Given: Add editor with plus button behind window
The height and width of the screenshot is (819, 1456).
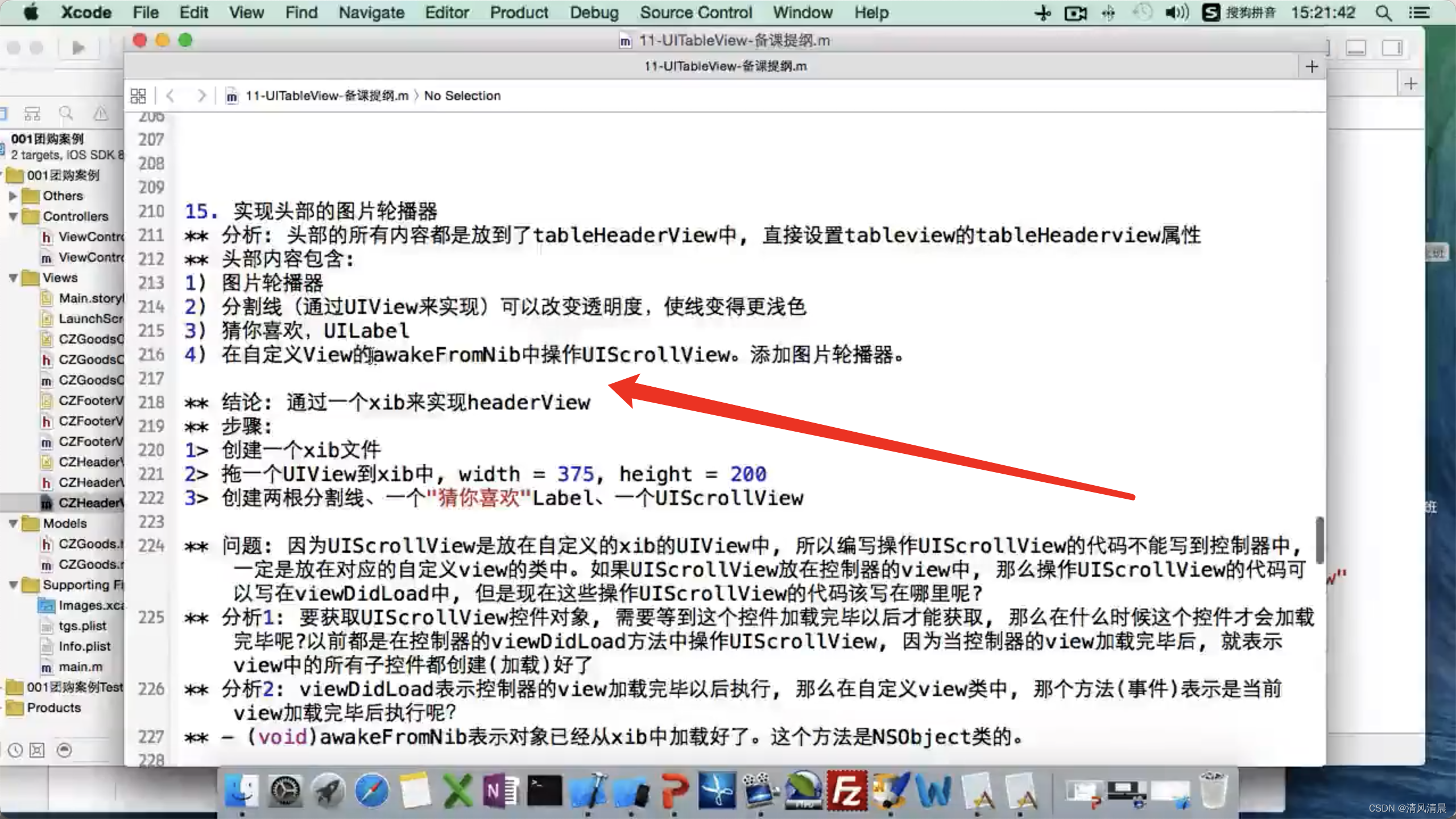Looking at the screenshot, I should point(1410,84).
